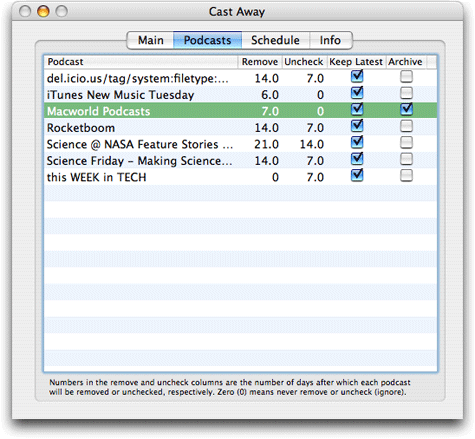Click the Archive column header
The width and height of the screenshot is (475, 439).
coord(405,62)
